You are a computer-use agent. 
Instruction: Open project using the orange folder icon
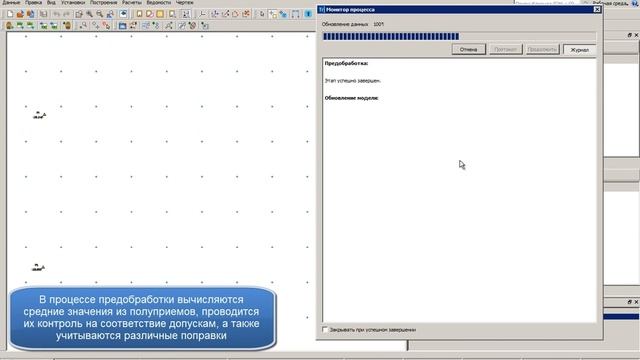point(20,14)
